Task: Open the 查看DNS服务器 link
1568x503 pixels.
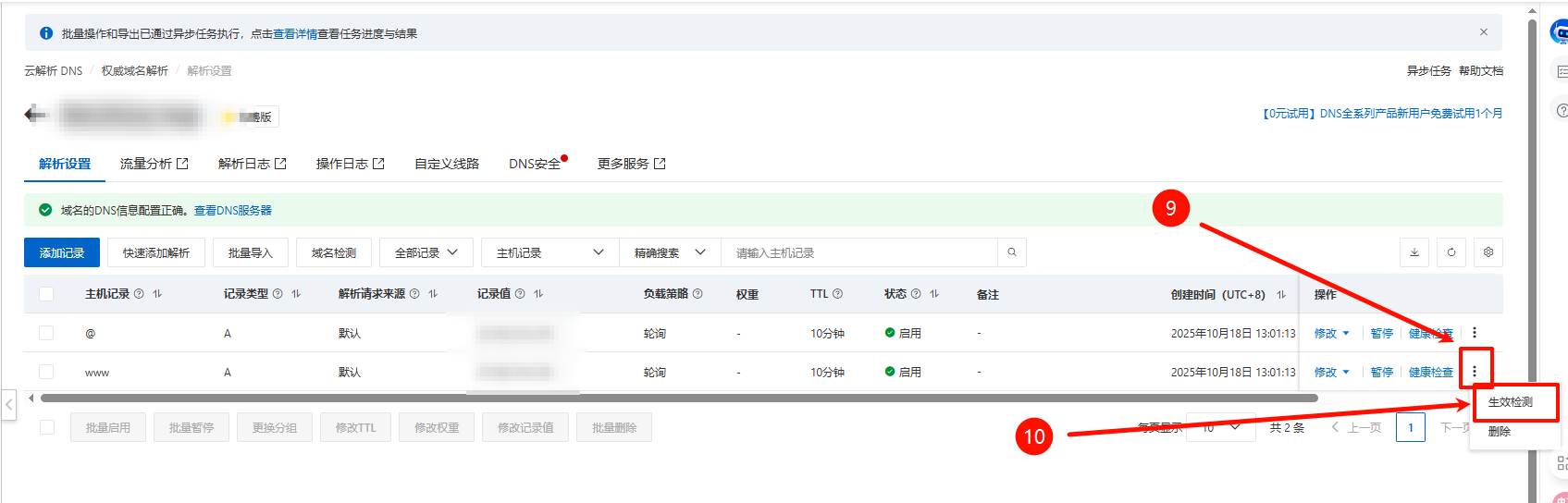Action: pyautogui.click(x=233, y=211)
